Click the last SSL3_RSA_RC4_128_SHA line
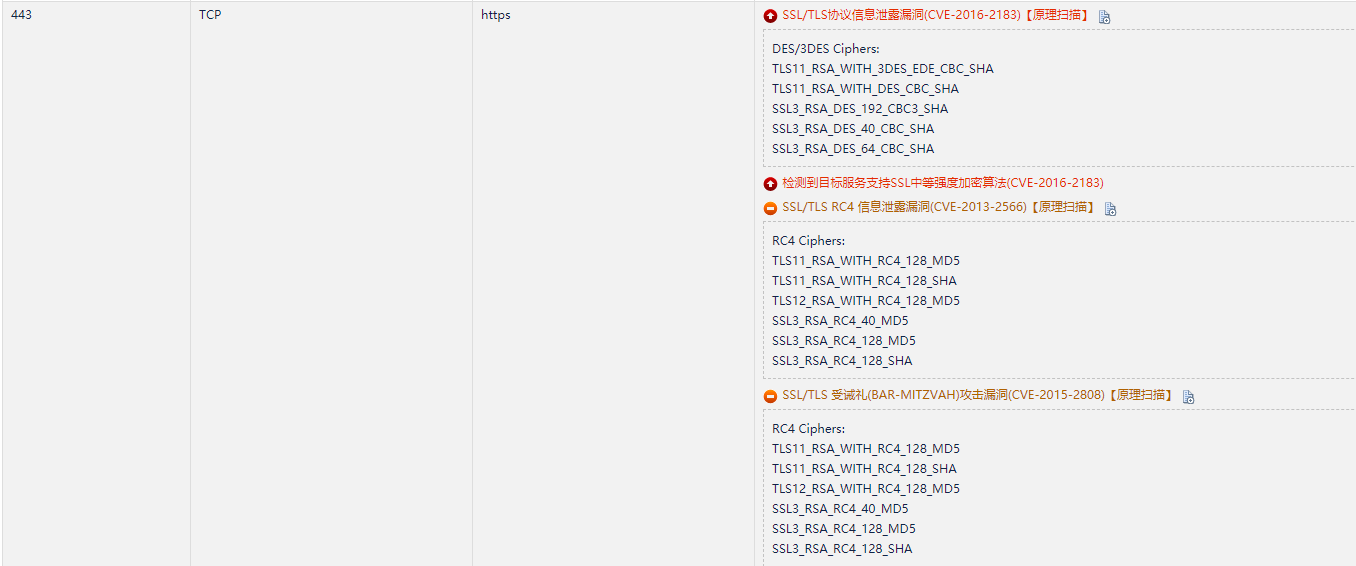The width and height of the screenshot is (1356, 566). click(x=842, y=549)
